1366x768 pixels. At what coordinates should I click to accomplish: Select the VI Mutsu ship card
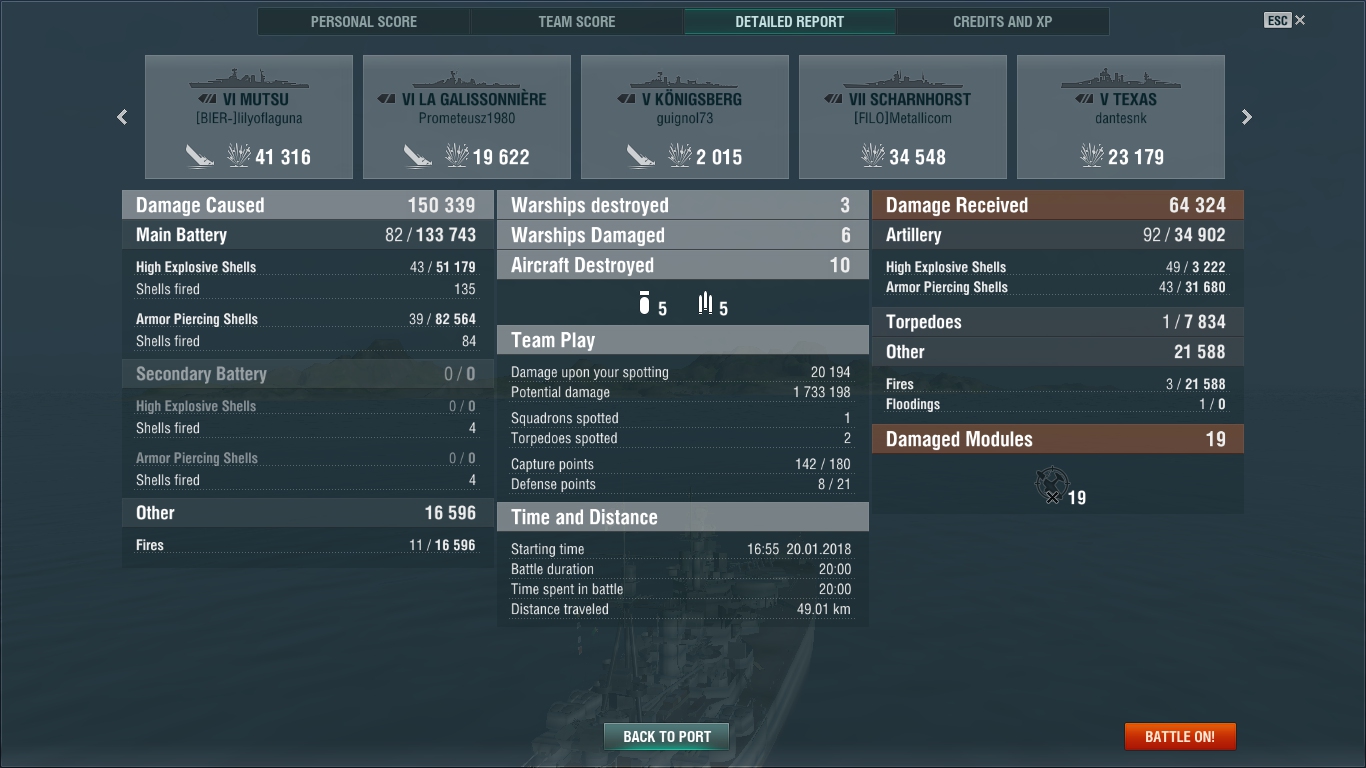(249, 117)
